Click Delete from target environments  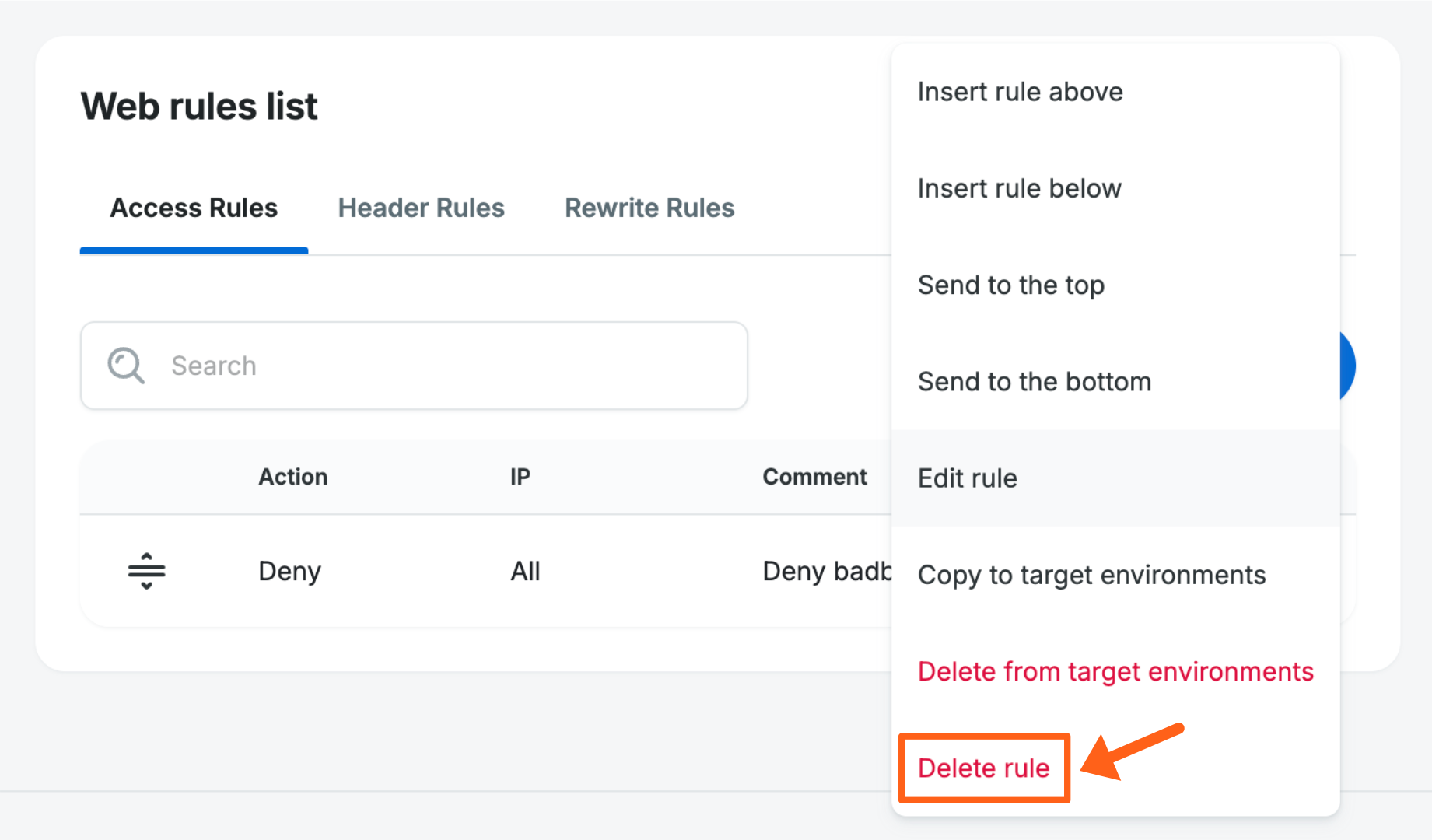click(x=1115, y=671)
